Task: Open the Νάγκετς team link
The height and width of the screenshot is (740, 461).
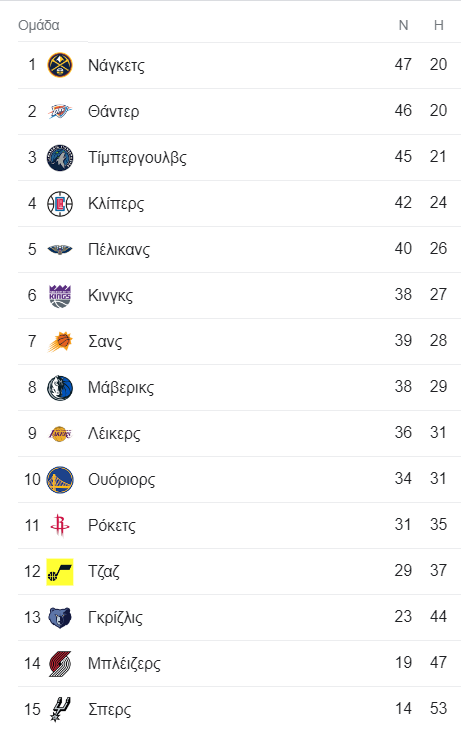Action: tap(116, 65)
